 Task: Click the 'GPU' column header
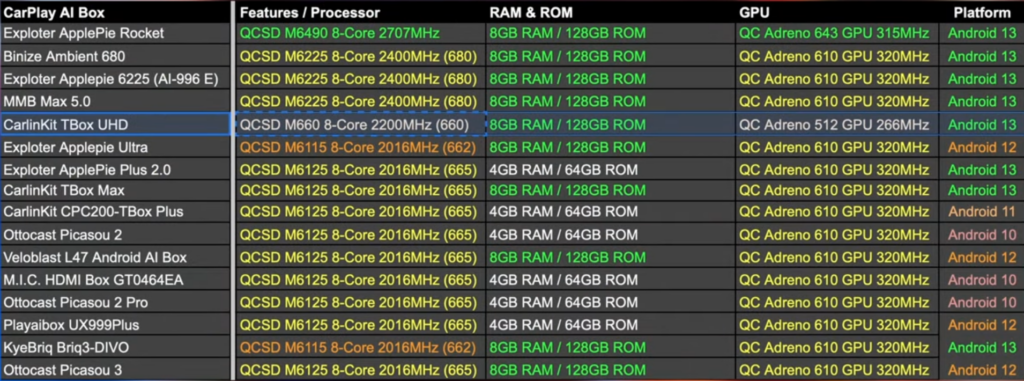(x=837, y=12)
